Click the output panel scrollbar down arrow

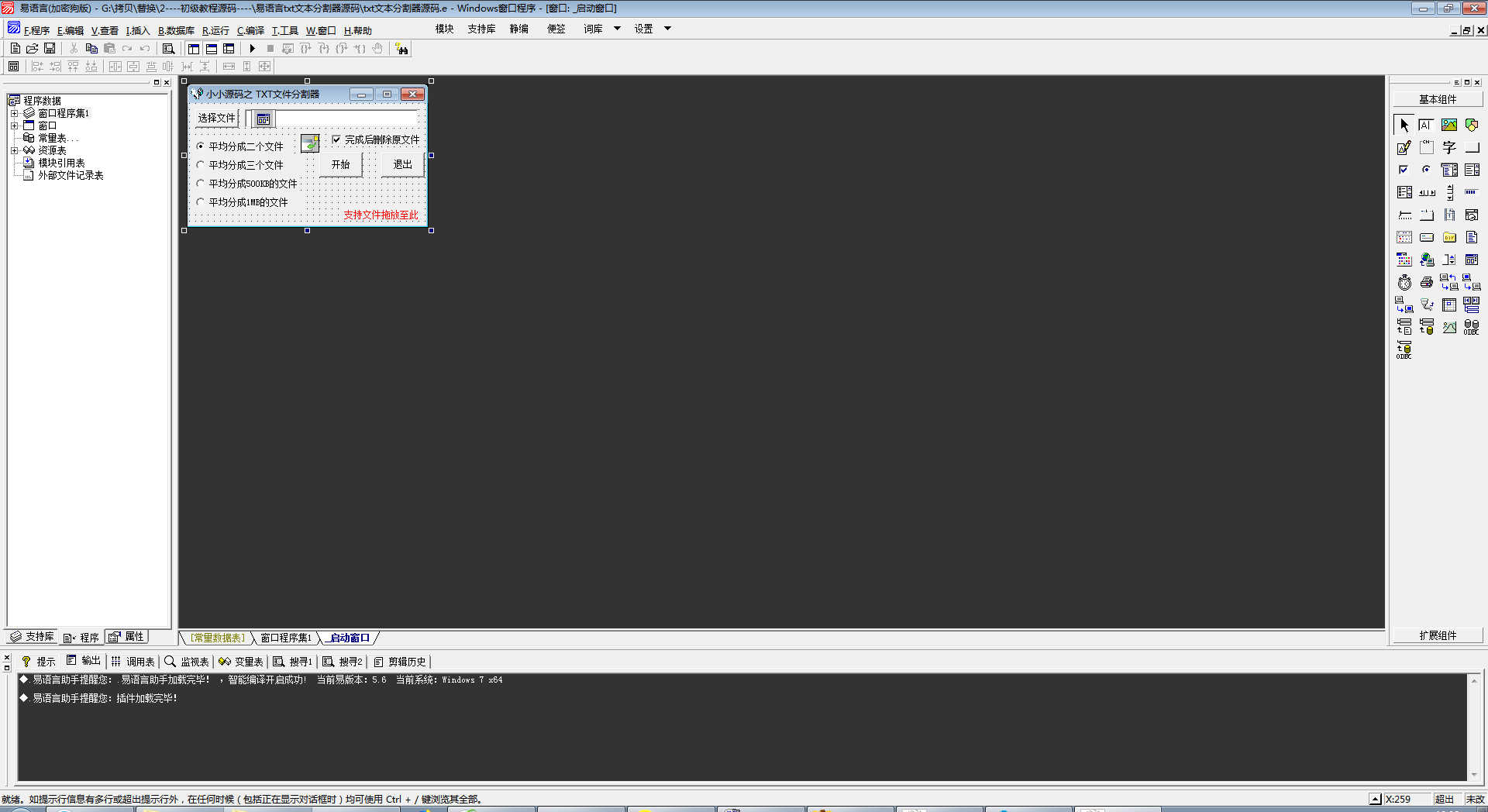coord(1474,774)
